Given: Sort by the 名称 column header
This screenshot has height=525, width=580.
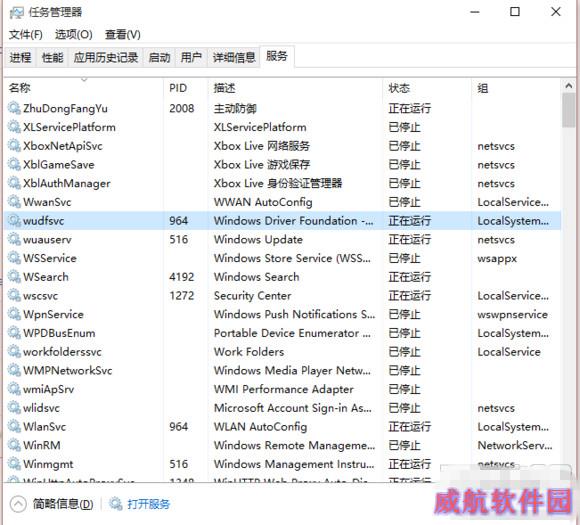Looking at the screenshot, I should (84, 88).
